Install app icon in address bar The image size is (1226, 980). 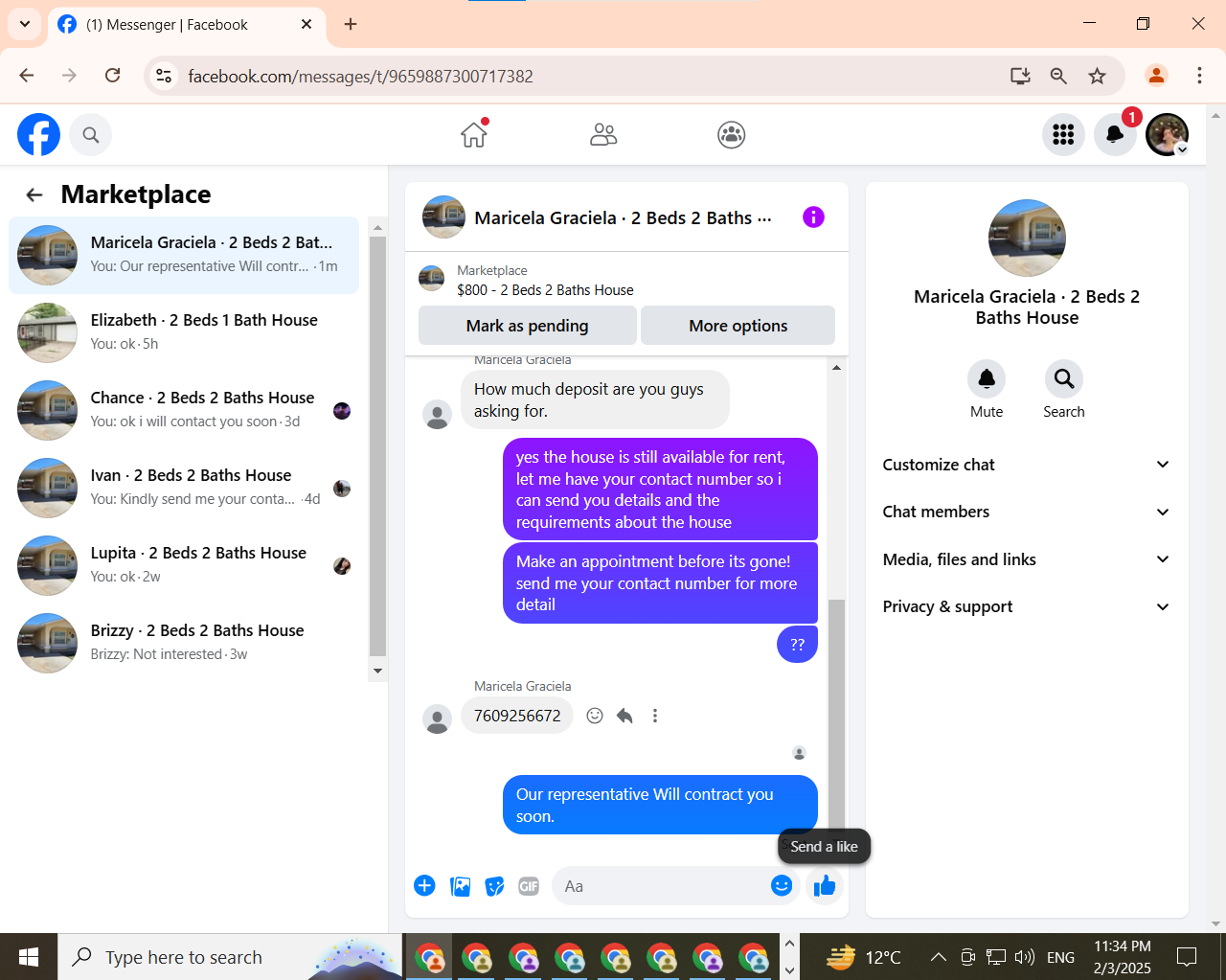point(1020,76)
